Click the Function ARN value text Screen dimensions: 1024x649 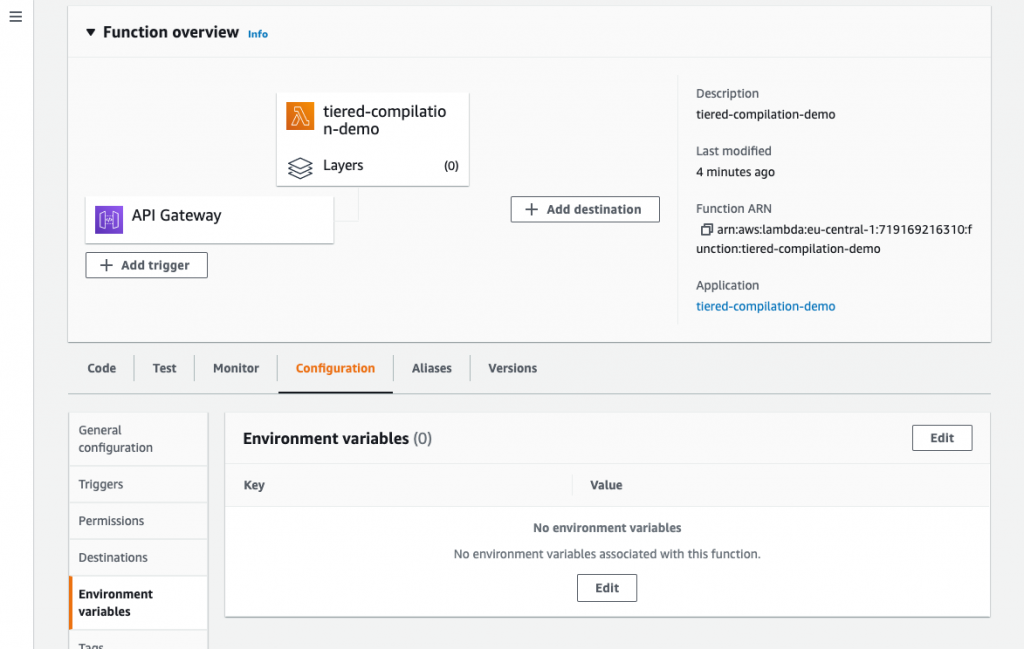pos(834,239)
